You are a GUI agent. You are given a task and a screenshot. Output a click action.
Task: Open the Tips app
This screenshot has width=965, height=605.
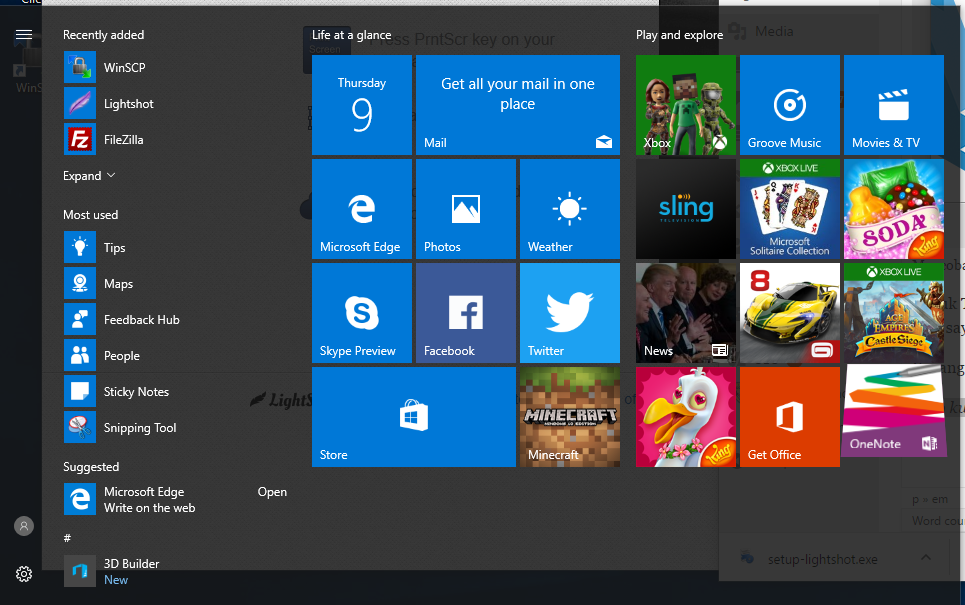(175, 247)
